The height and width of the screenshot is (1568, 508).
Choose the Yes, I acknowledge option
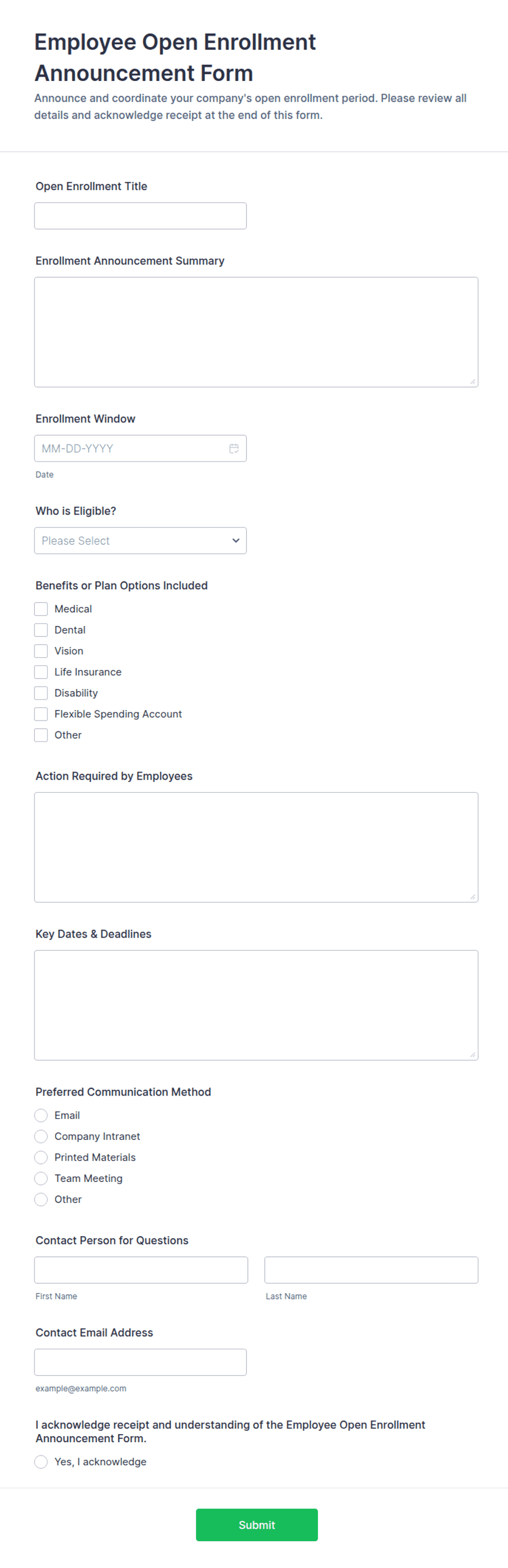pyautogui.click(x=41, y=1461)
